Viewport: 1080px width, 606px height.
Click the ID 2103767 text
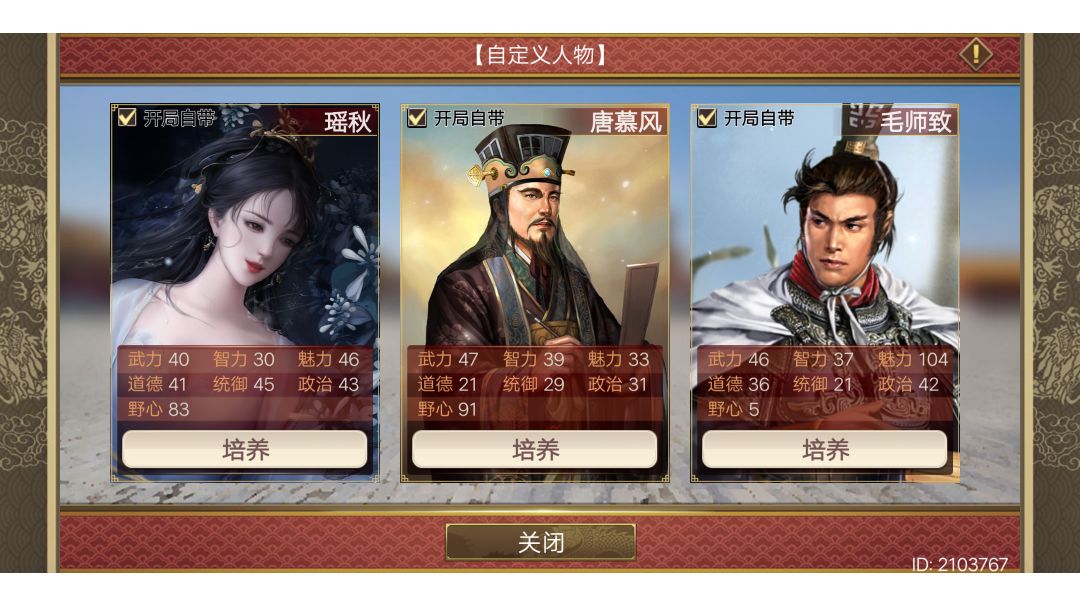pyautogui.click(x=959, y=565)
